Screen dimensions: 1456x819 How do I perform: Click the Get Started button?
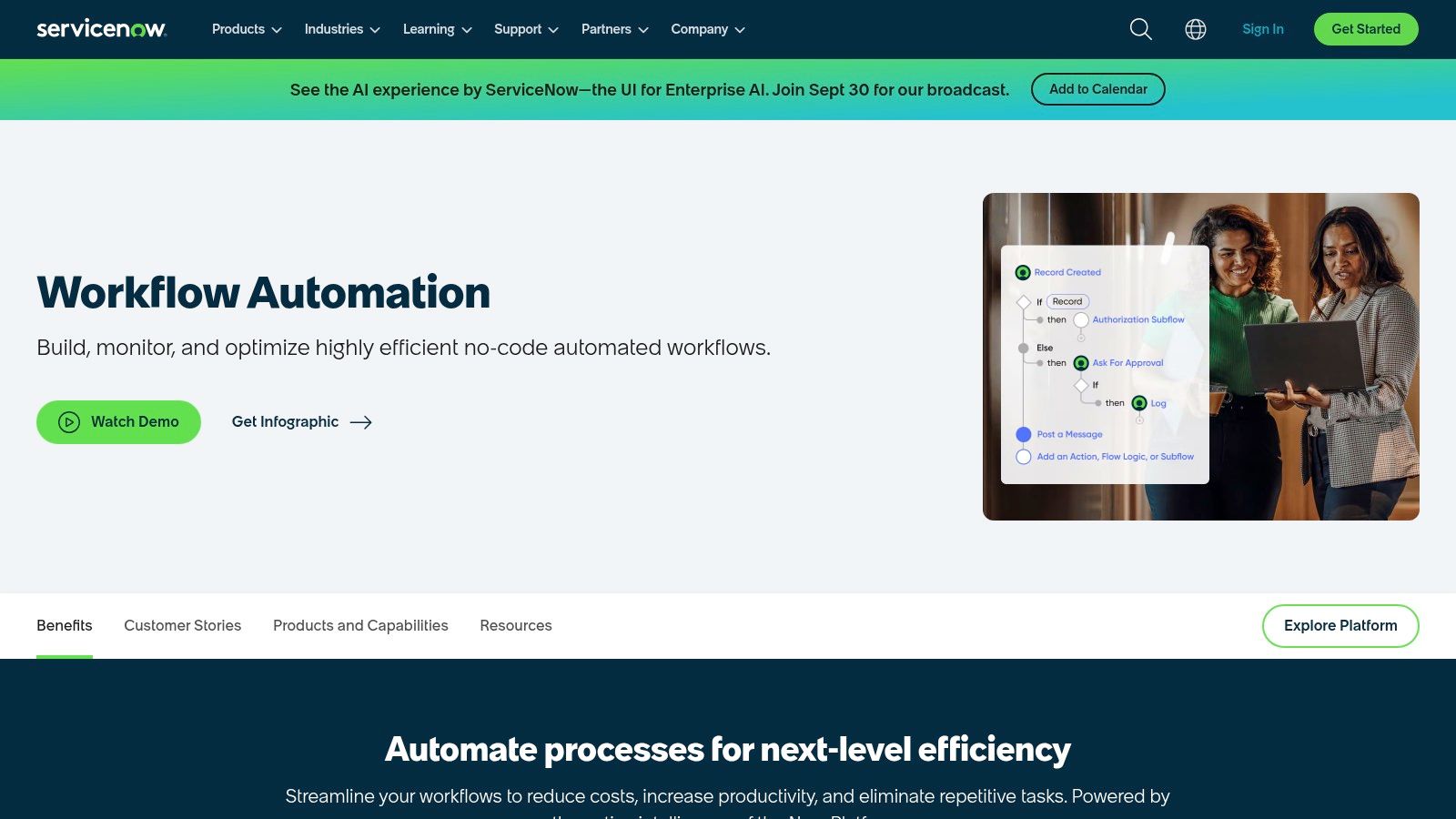[1365, 28]
